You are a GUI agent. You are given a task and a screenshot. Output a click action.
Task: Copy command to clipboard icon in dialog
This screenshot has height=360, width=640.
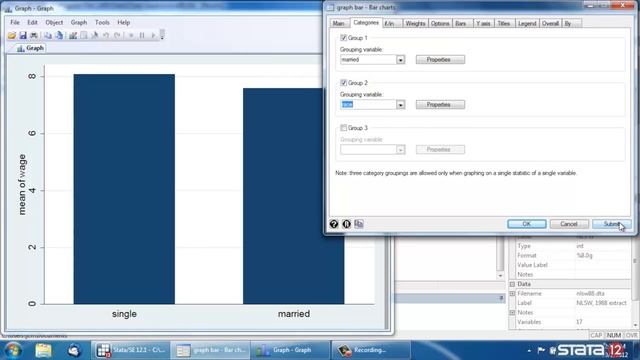[x=359, y=224]
